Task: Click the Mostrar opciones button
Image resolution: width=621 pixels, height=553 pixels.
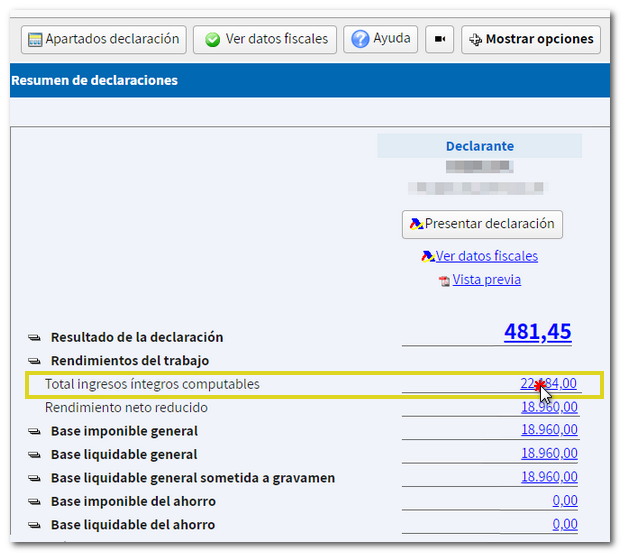Action: [530, 40]
